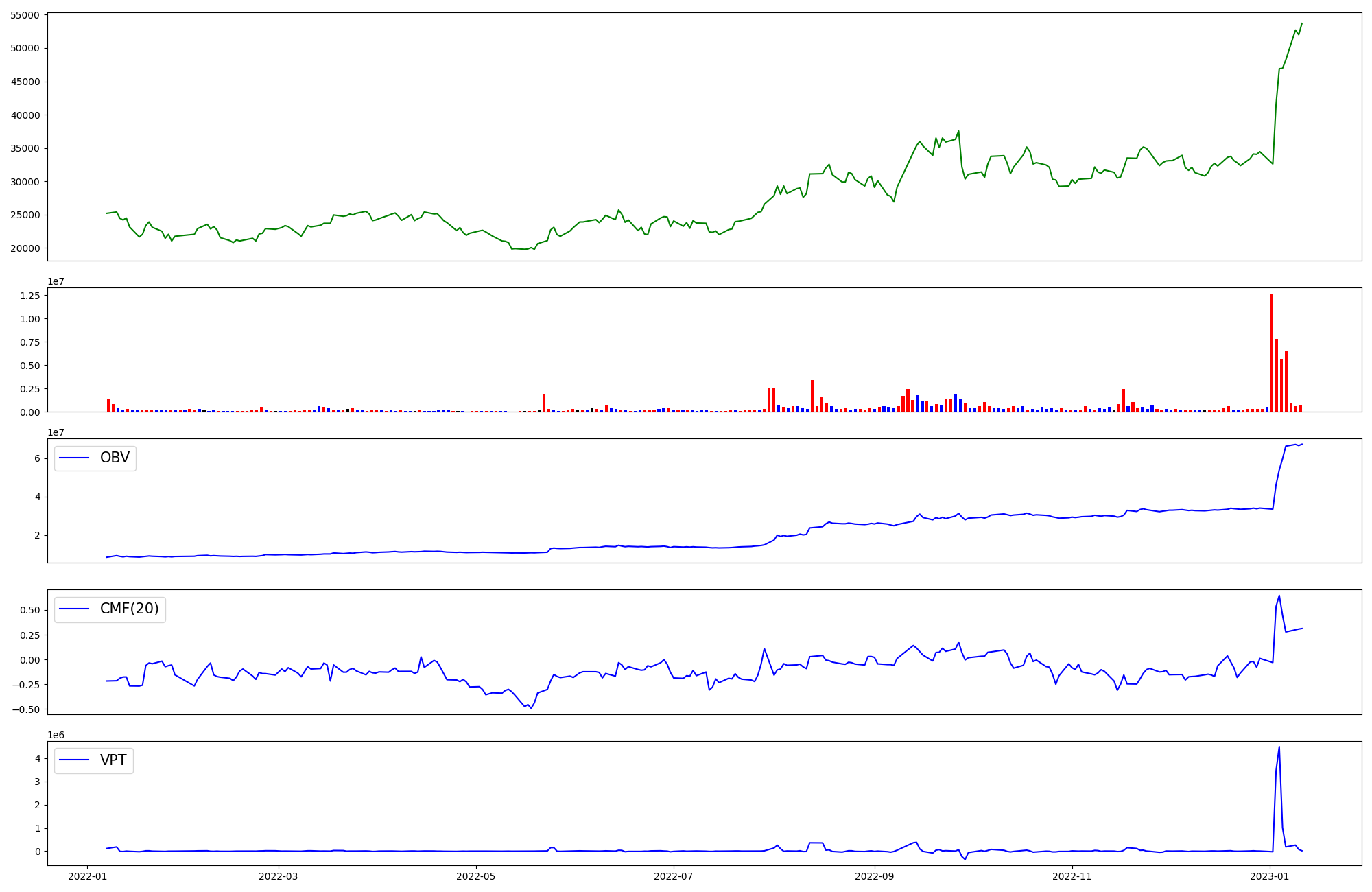Select the 2022-07 date tick label
This screenshot has height=892, width=1372.
click(x=674, y=876)
